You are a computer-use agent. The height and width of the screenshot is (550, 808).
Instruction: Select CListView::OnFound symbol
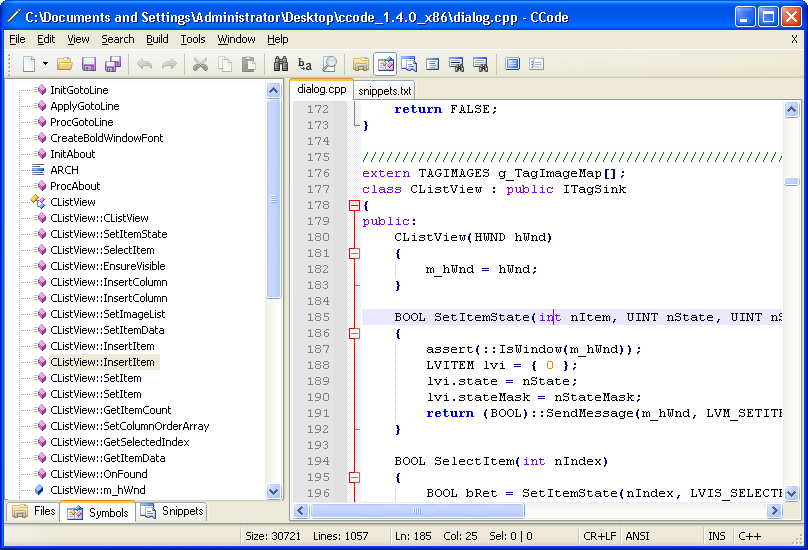tap(98, 474)
